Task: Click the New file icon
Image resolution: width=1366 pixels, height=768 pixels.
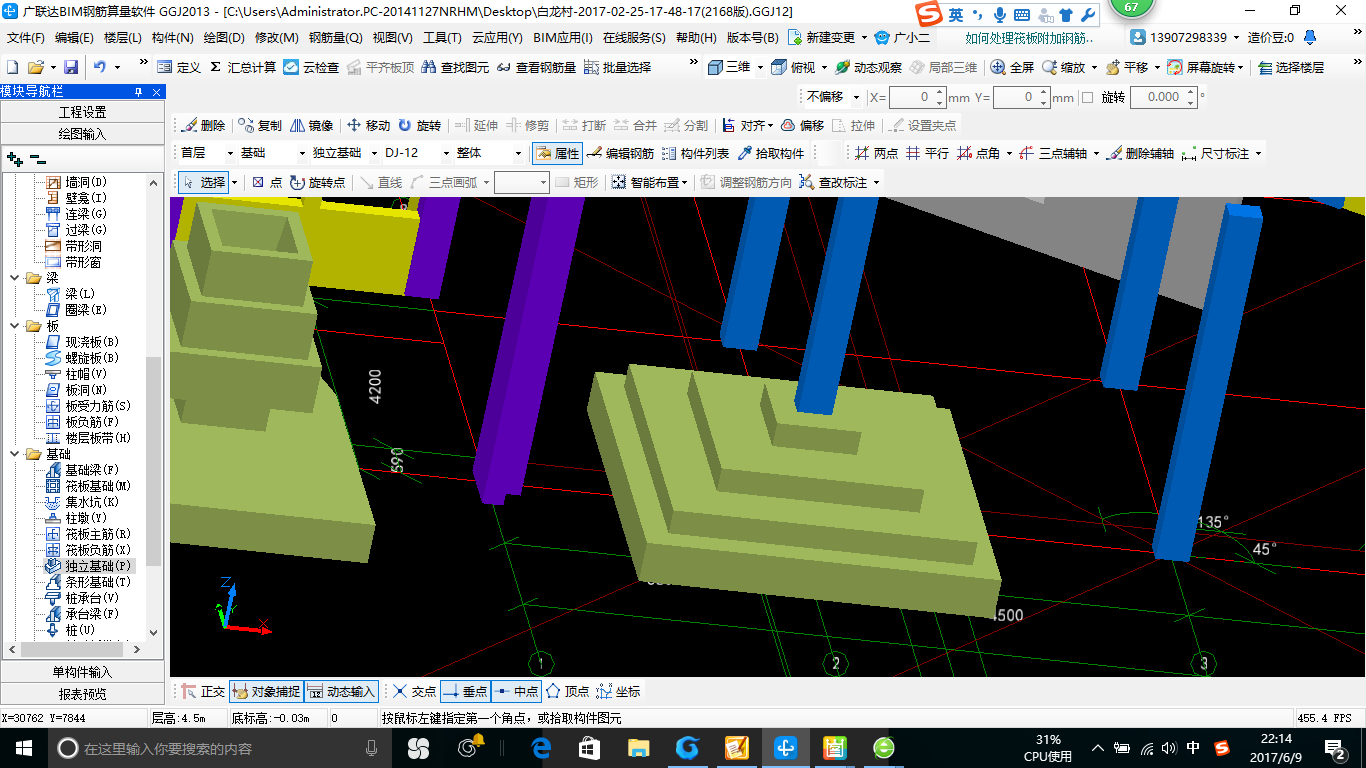Action: 13,67
